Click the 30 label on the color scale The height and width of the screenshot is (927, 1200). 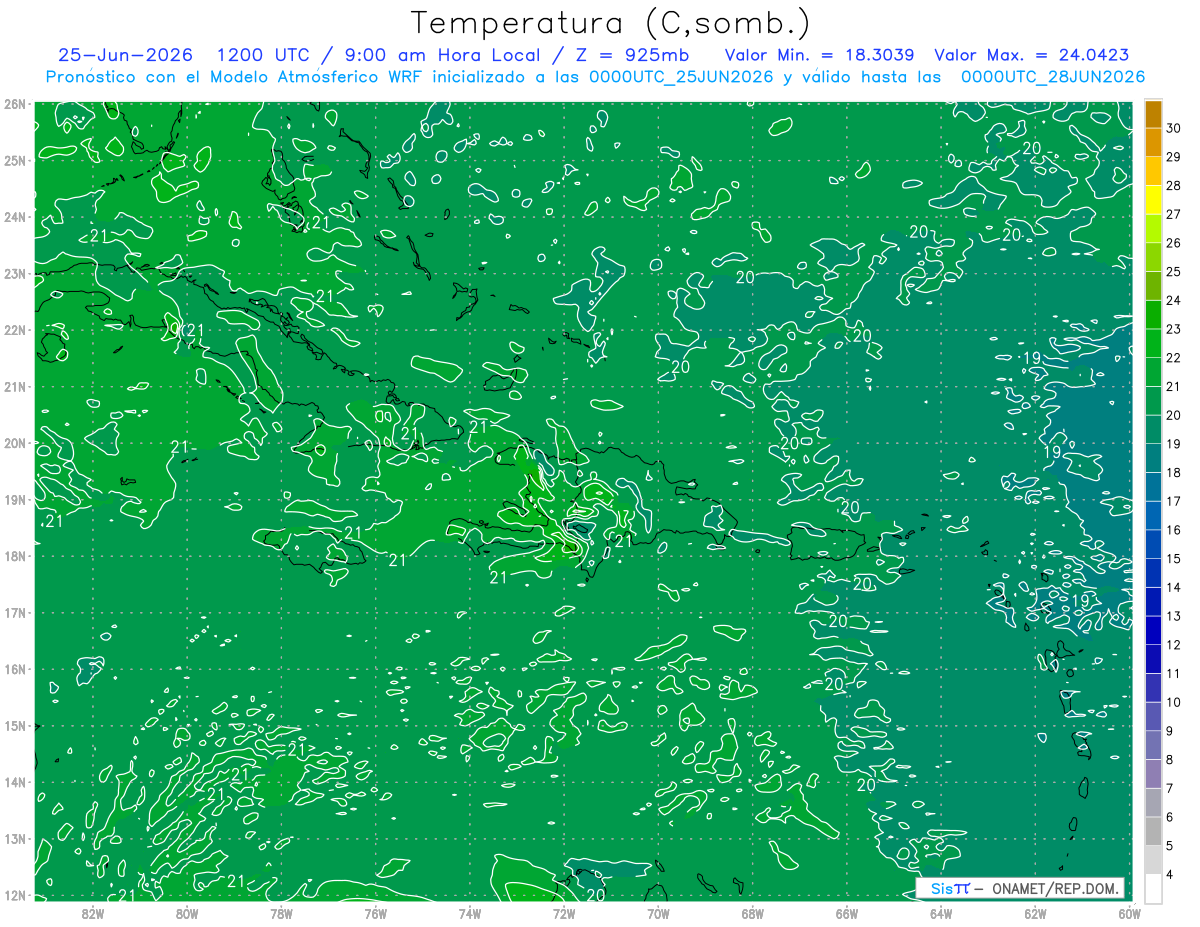coord(1174,128)
